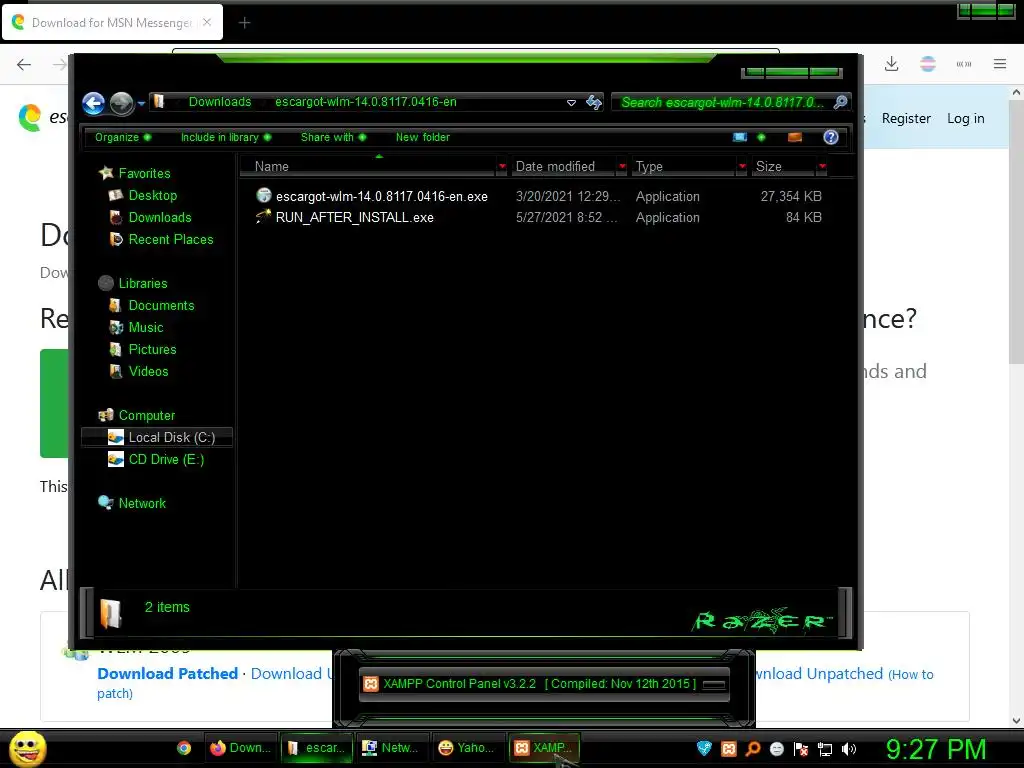Change view with the view icon

(x=740, y=137)
